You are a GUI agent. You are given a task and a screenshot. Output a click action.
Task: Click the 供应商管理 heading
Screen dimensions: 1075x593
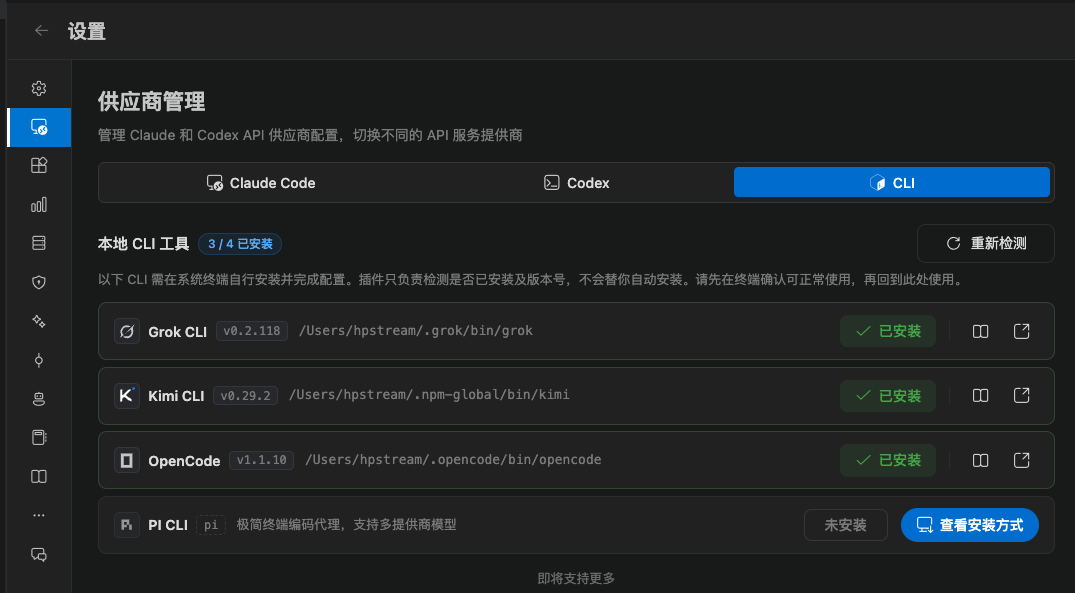(152, 102)
